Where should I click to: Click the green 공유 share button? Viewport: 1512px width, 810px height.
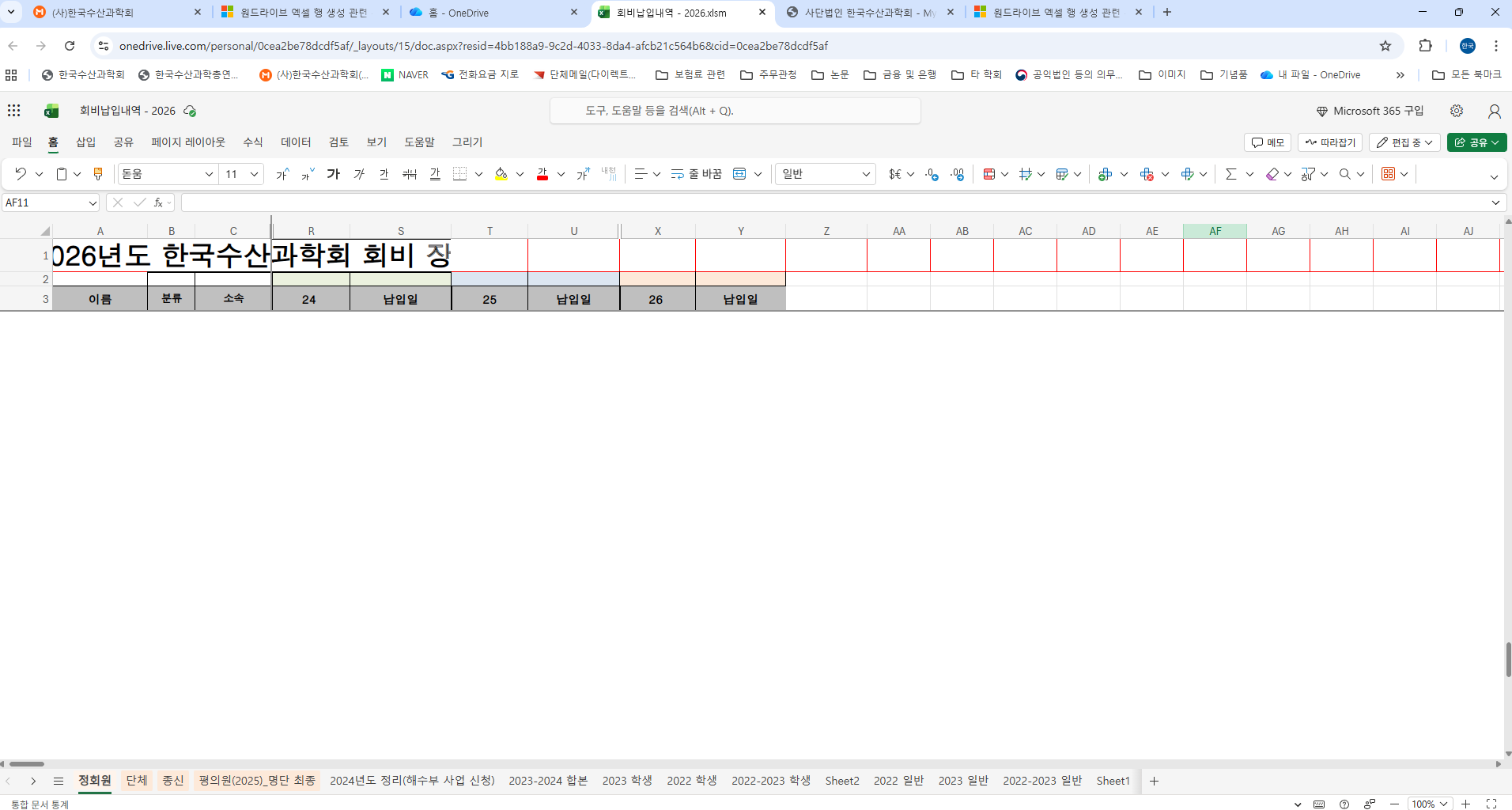point(1476,142)
